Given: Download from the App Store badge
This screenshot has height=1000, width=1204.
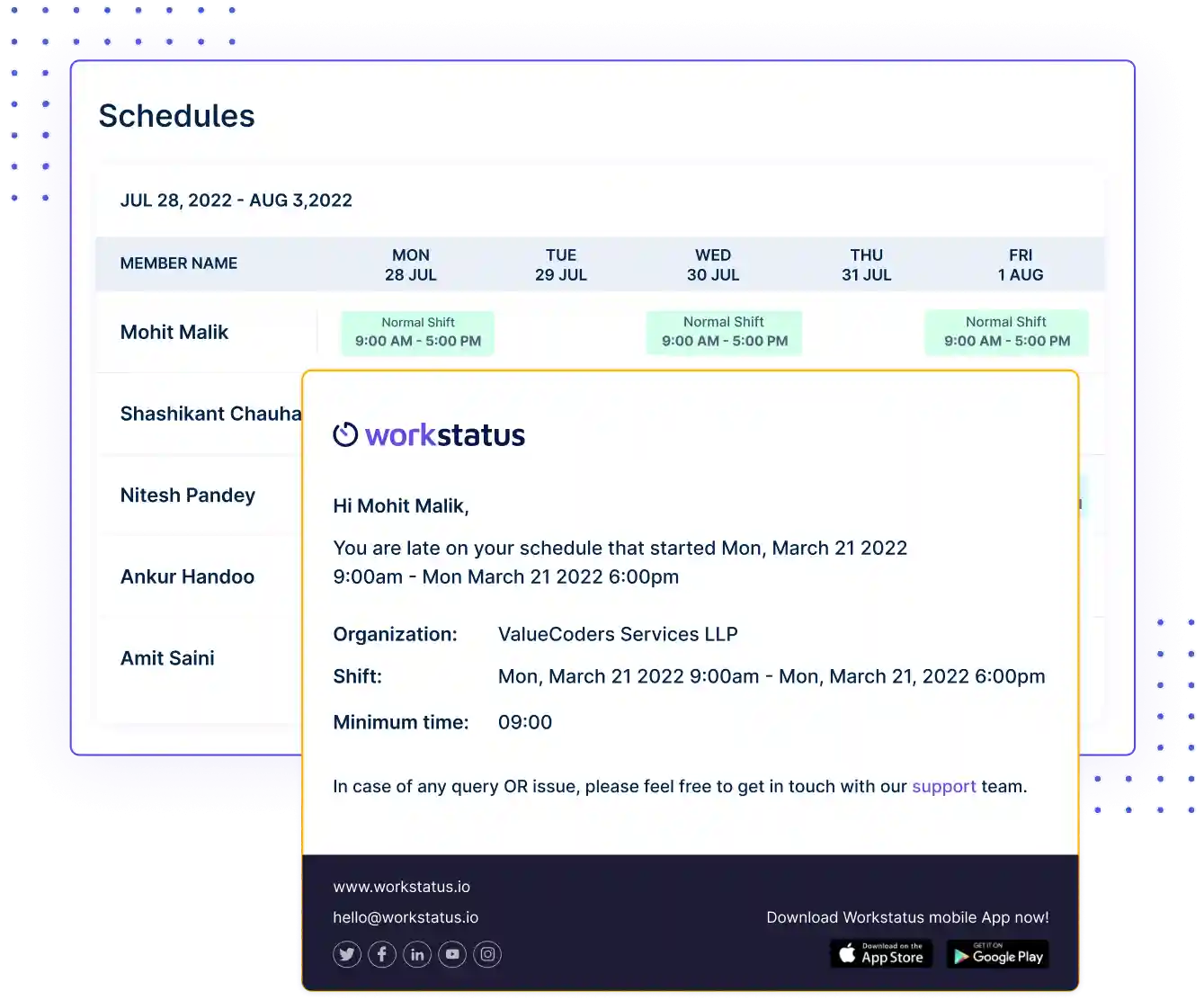Looking at the screenshot, I should pyautogui.click(x=881, y=954).
